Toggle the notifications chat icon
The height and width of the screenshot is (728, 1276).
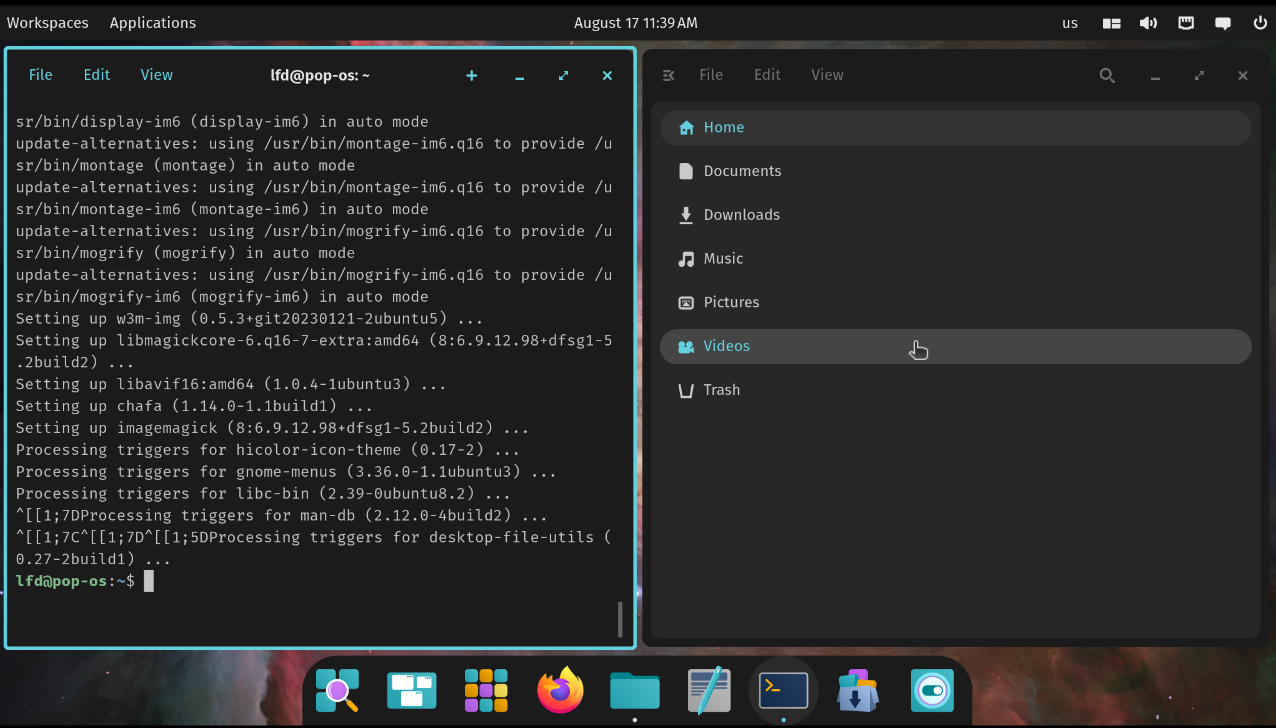[1222, 22]
